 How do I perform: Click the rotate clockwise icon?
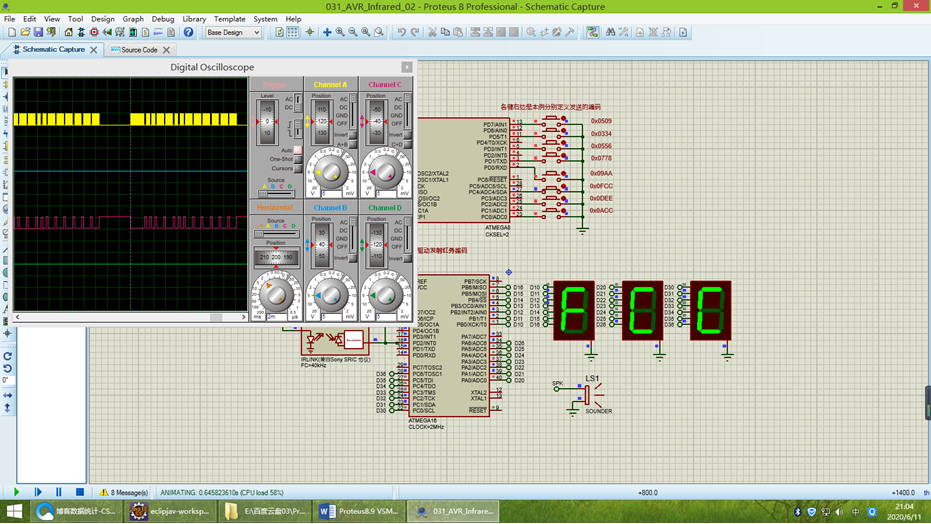point(8,356)
